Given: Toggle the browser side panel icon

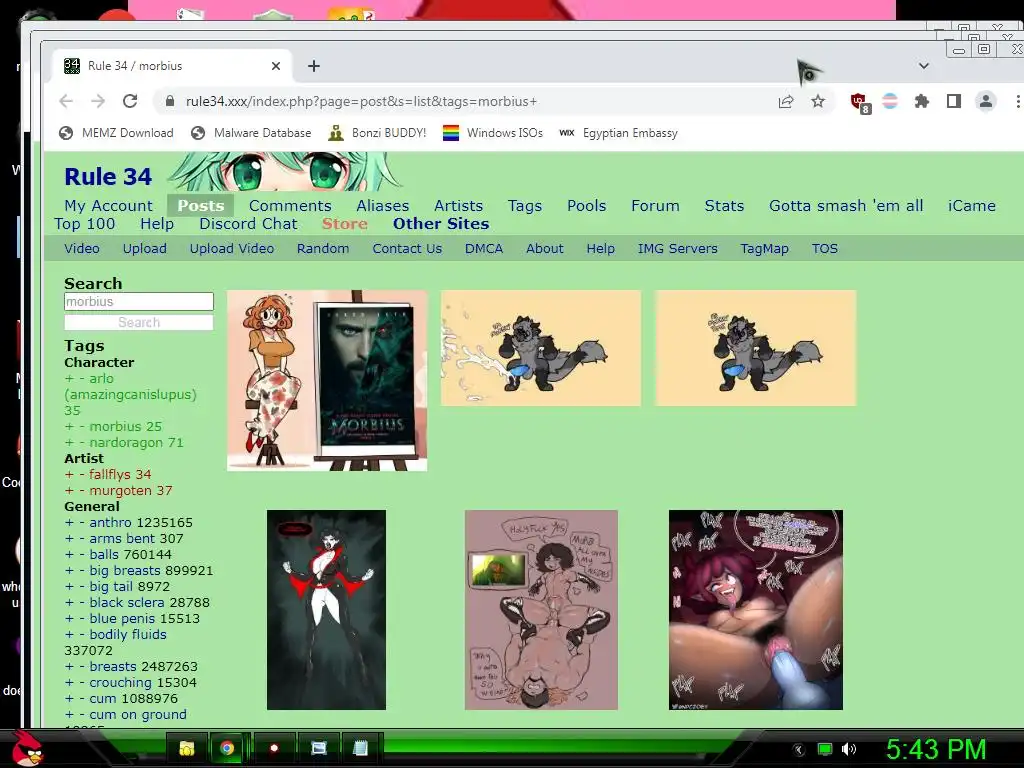Looking at the screenshot, I should tap(953, 101).
